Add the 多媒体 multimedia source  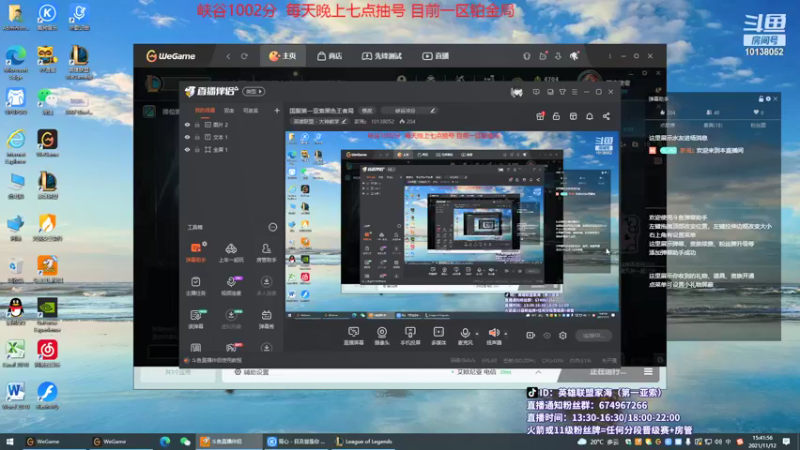pyautogui.click(x=439, y=336)
